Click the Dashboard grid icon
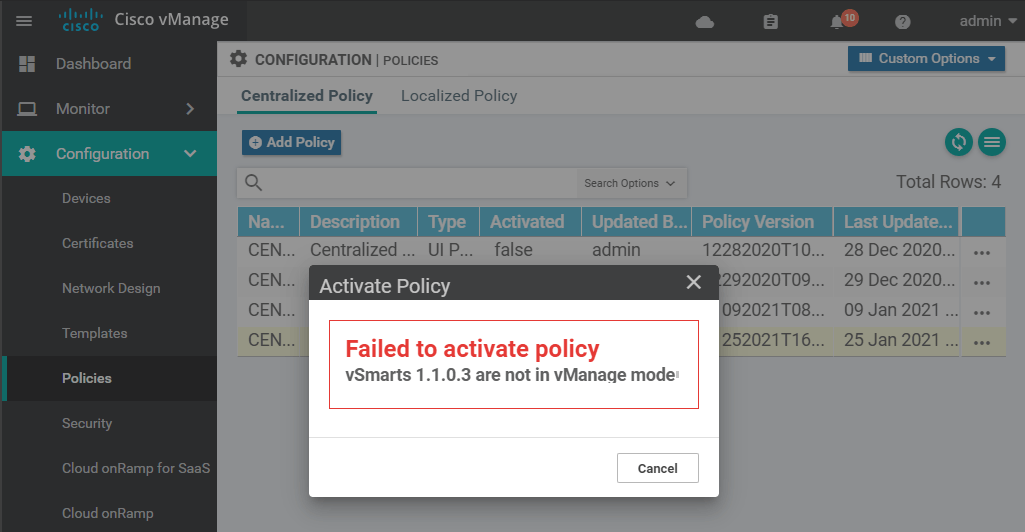The height and width of the screenshot is (532, 1025). (x=27, y=63)
